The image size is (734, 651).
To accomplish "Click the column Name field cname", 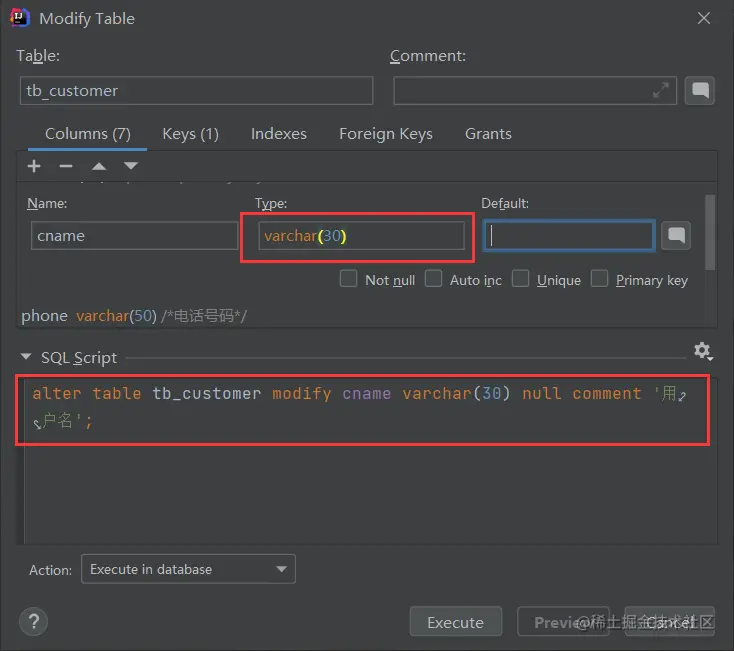I will point(134,235).
